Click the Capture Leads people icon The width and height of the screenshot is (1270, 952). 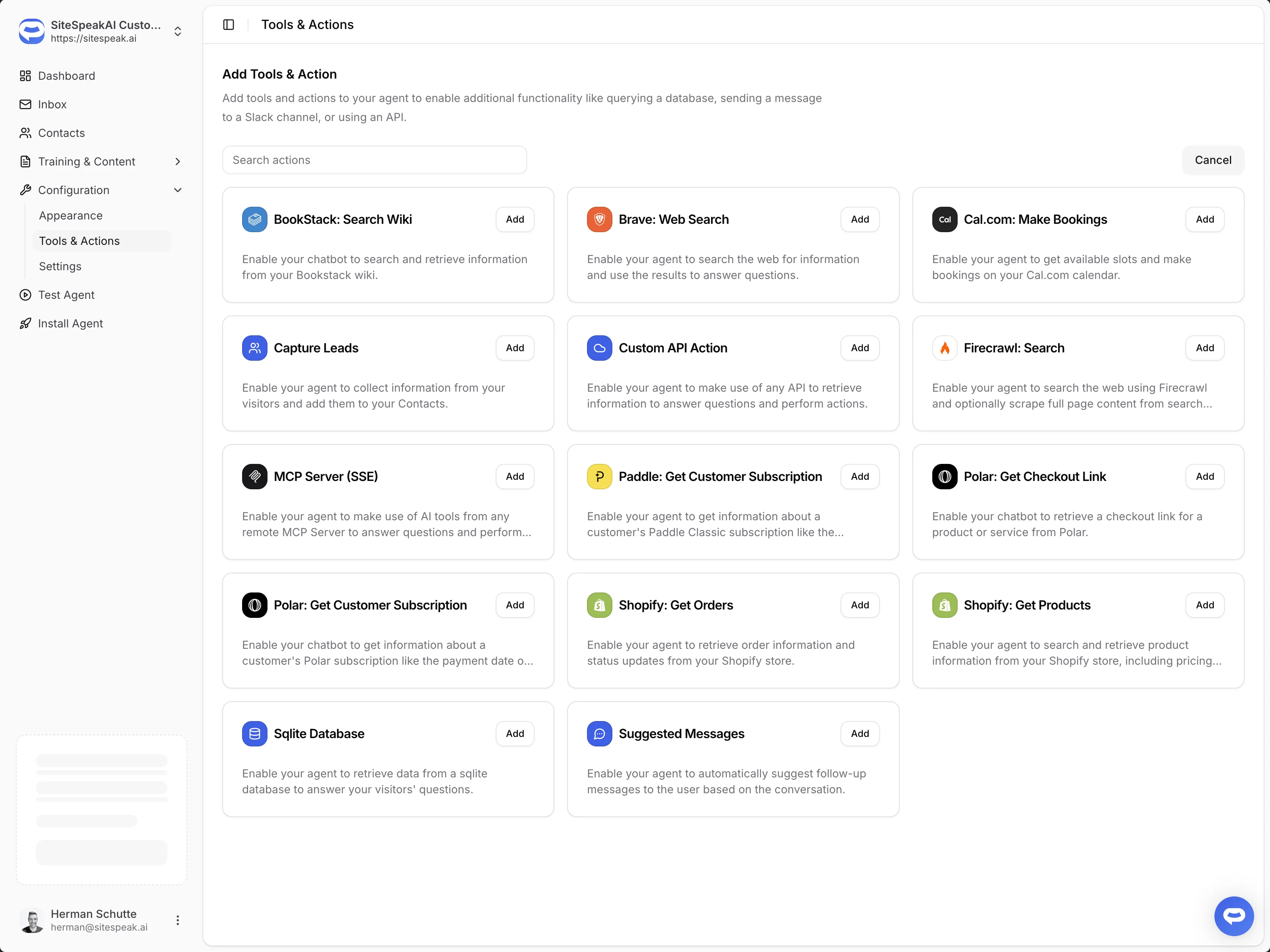point(254,347)
